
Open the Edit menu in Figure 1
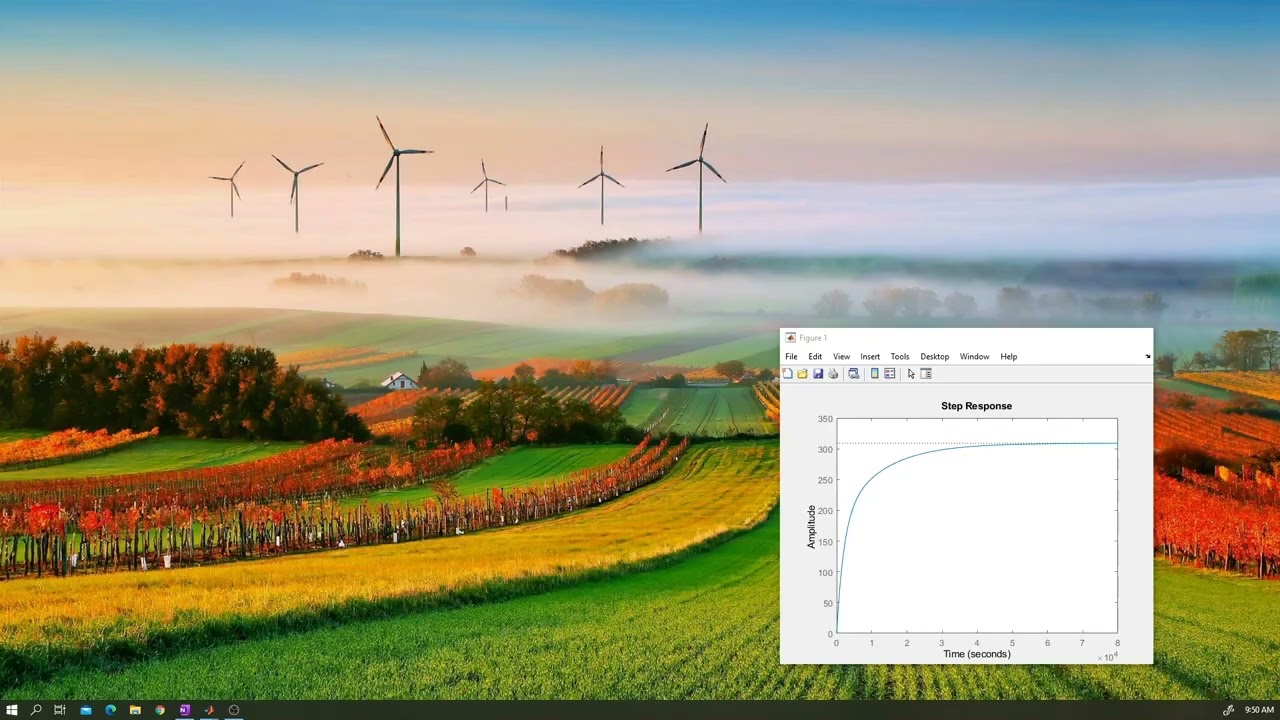[x=815, y=357]
